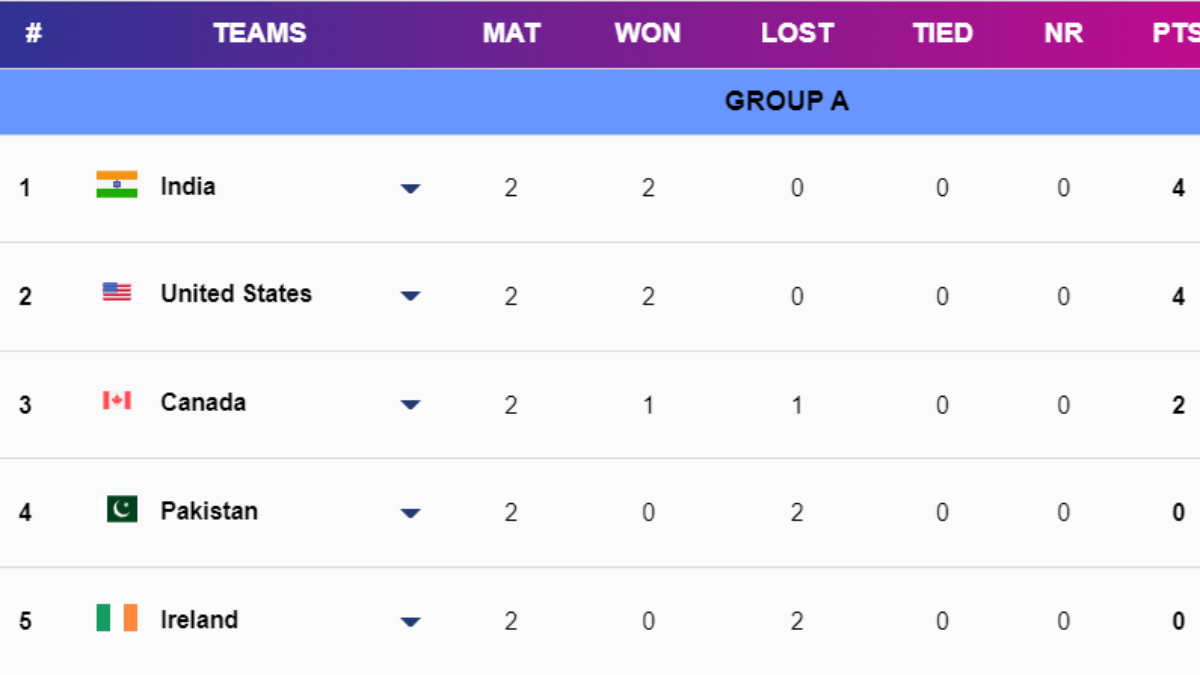Click the United States flag icon
Image resolution: width=1200 pixels, height=675 pixels.
click(x=115, y=293)
